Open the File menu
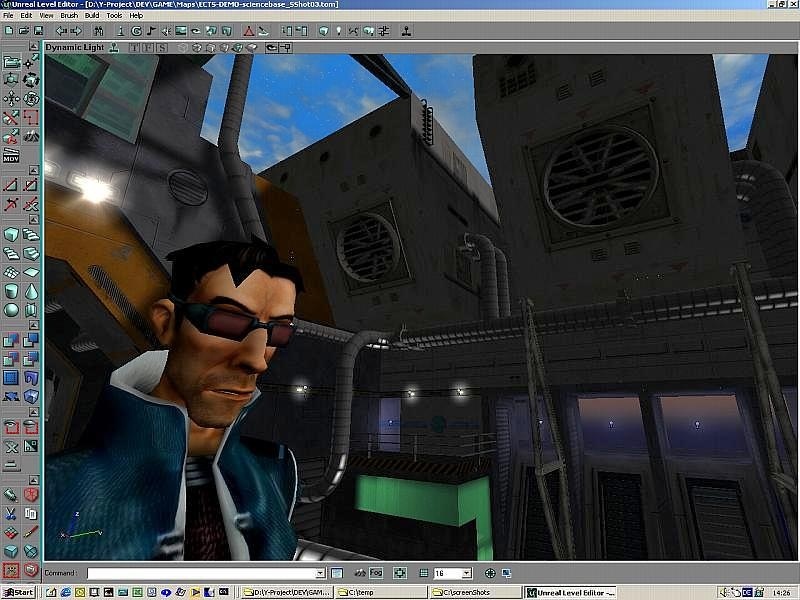 point(8,15)
